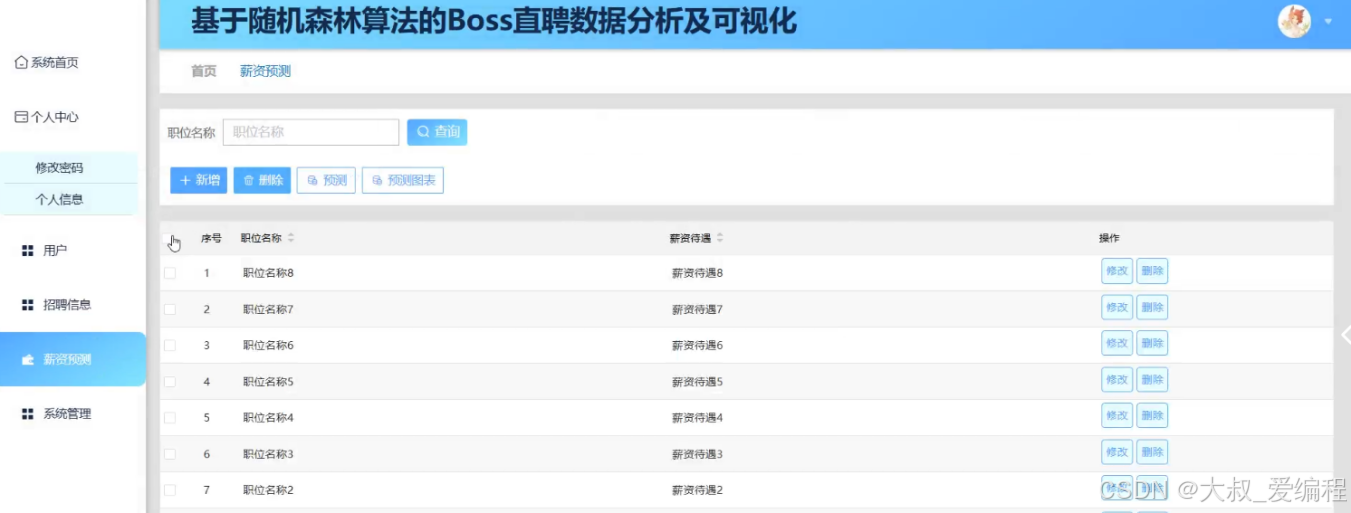The image size is (1351, 513).
Task: Click the grid icon beside 招聘信息
Action: click(28, 305)
